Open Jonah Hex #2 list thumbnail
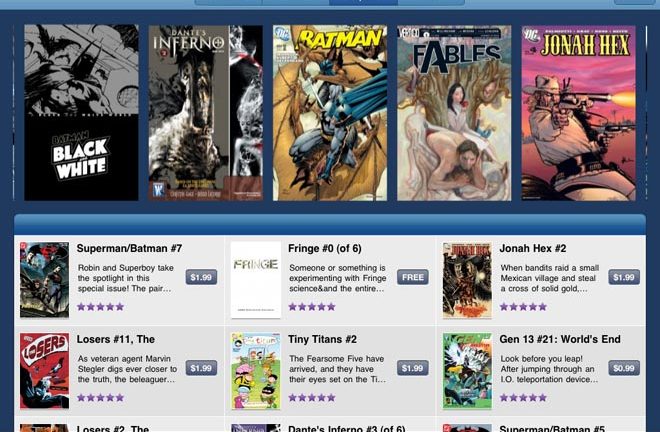The image size is (660, 432). 467,280
